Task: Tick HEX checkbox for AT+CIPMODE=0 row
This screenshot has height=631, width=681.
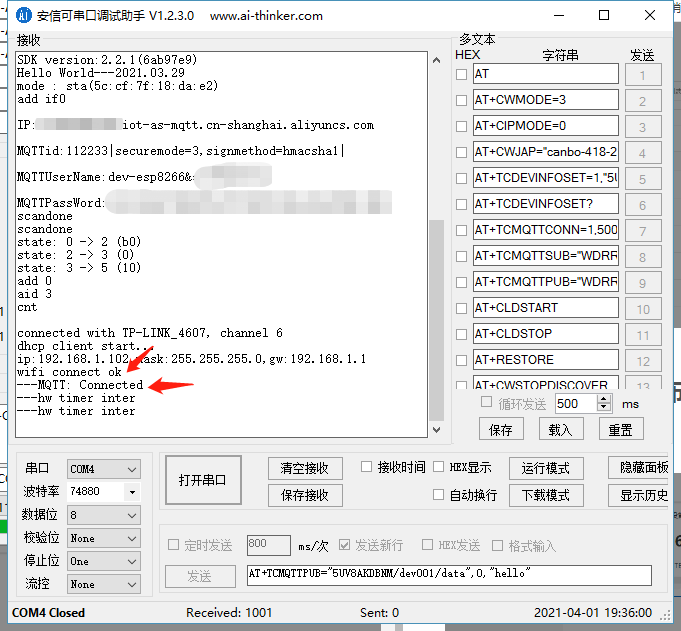Action: pyautogui.click(x=461, y=126)
